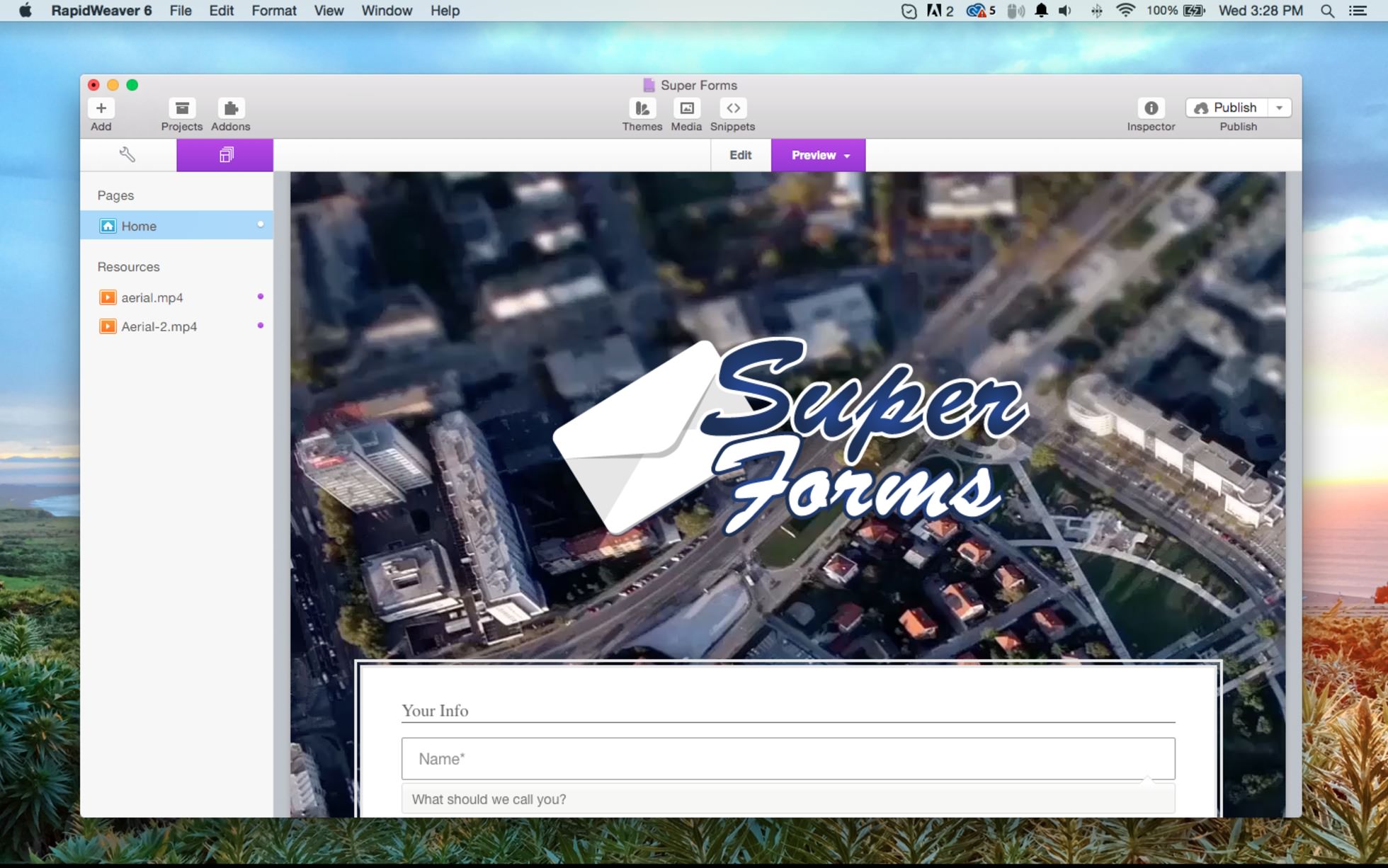Image resolution: width=1388 pixels, height=868 pixels.
Task: Click the Wi-Fi status icon
Action: pos(1125,11)
